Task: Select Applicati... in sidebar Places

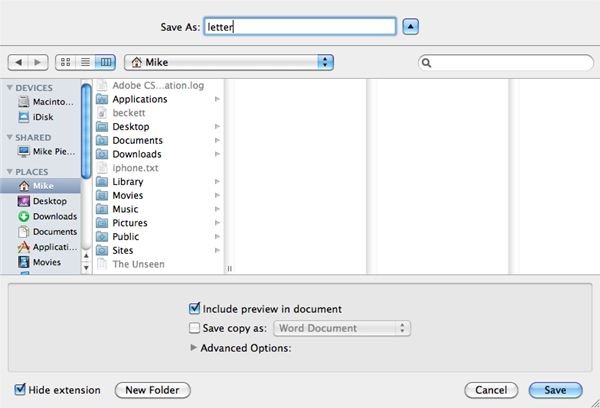Action: click(47, 247)
